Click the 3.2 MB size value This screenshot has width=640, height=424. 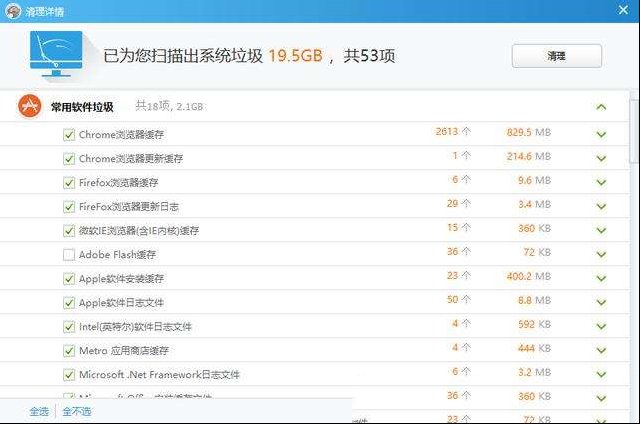point(534,372)
